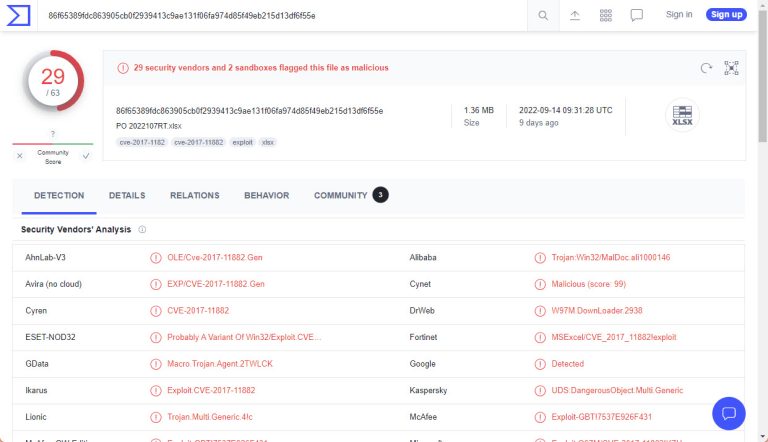Click the 1.36 MB size value
Image resolution: width=768 pixels, height=442 pixels.
point(479,110)
